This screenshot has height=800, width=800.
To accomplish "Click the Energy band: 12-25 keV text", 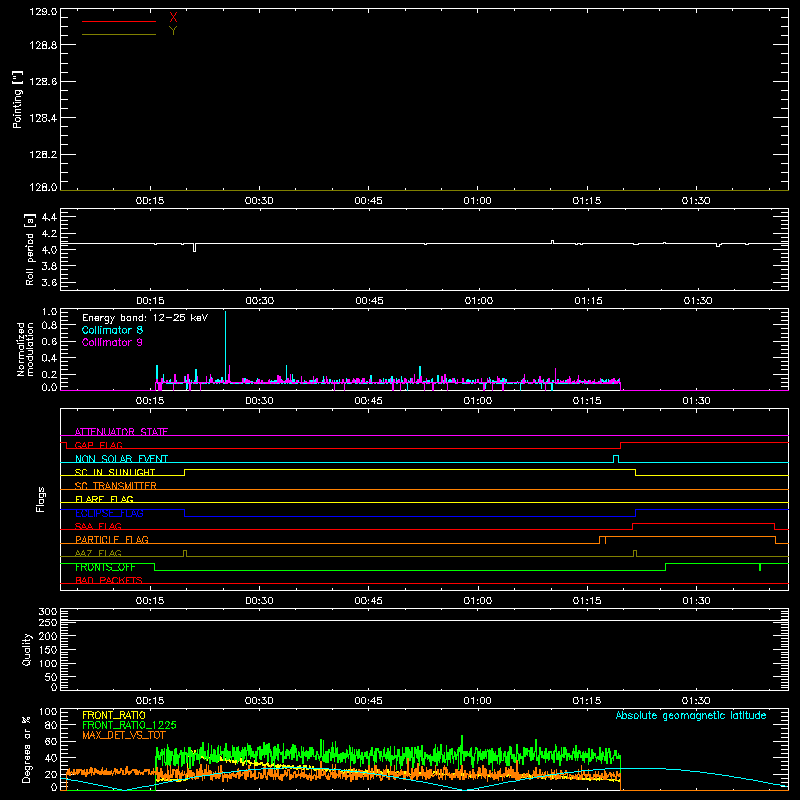I will [145, 318].
